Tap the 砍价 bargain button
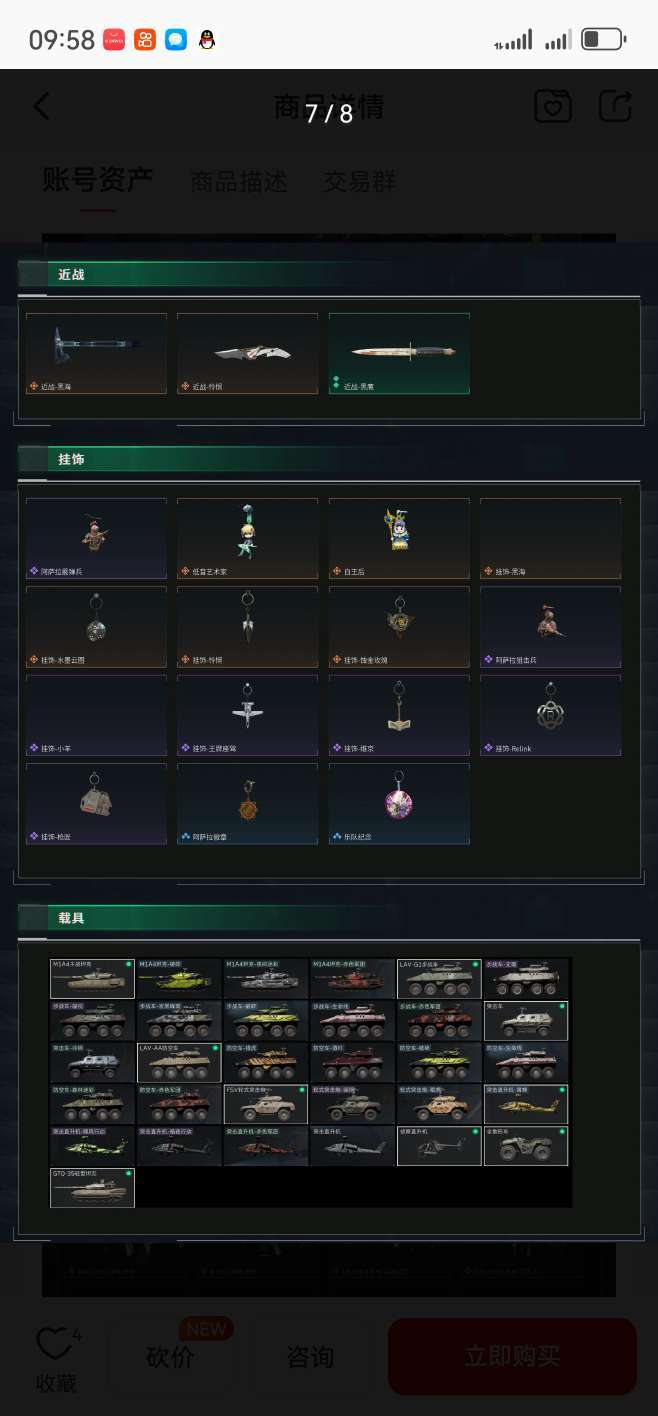This screenshot has height=1416, width=658. pos(171,1357)
